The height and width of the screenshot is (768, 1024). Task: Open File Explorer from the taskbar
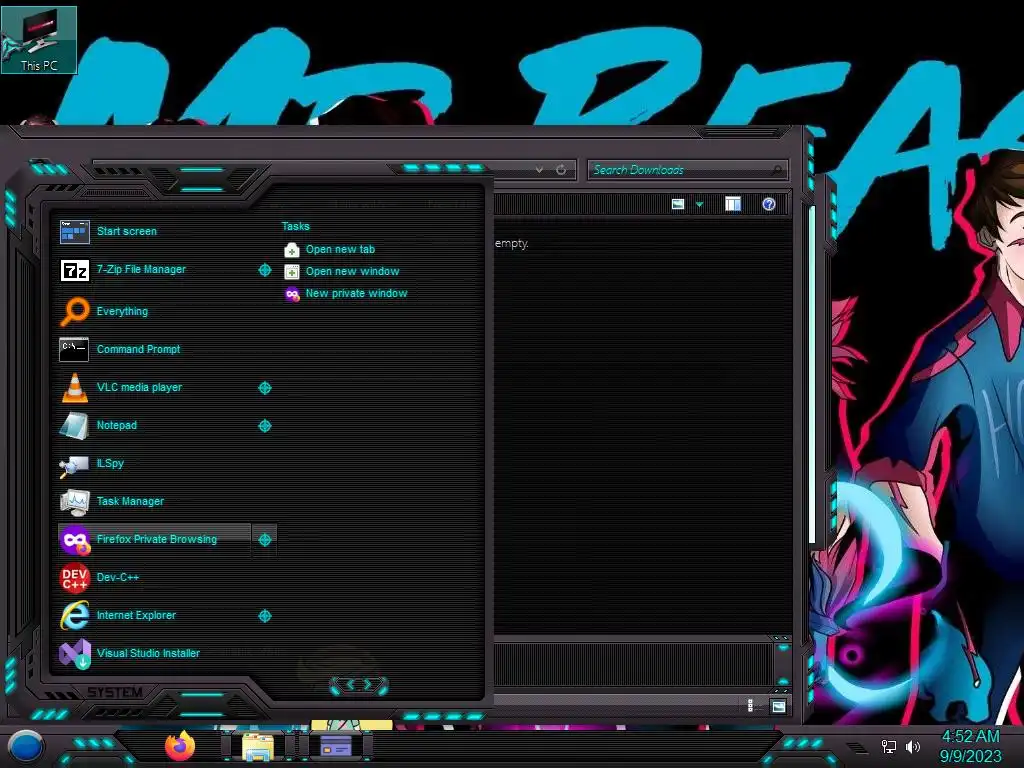258,746
